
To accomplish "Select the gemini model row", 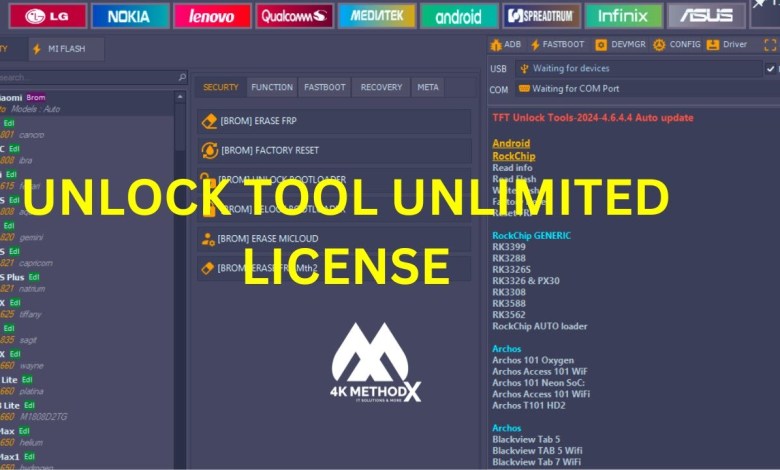I will point(87,232).
